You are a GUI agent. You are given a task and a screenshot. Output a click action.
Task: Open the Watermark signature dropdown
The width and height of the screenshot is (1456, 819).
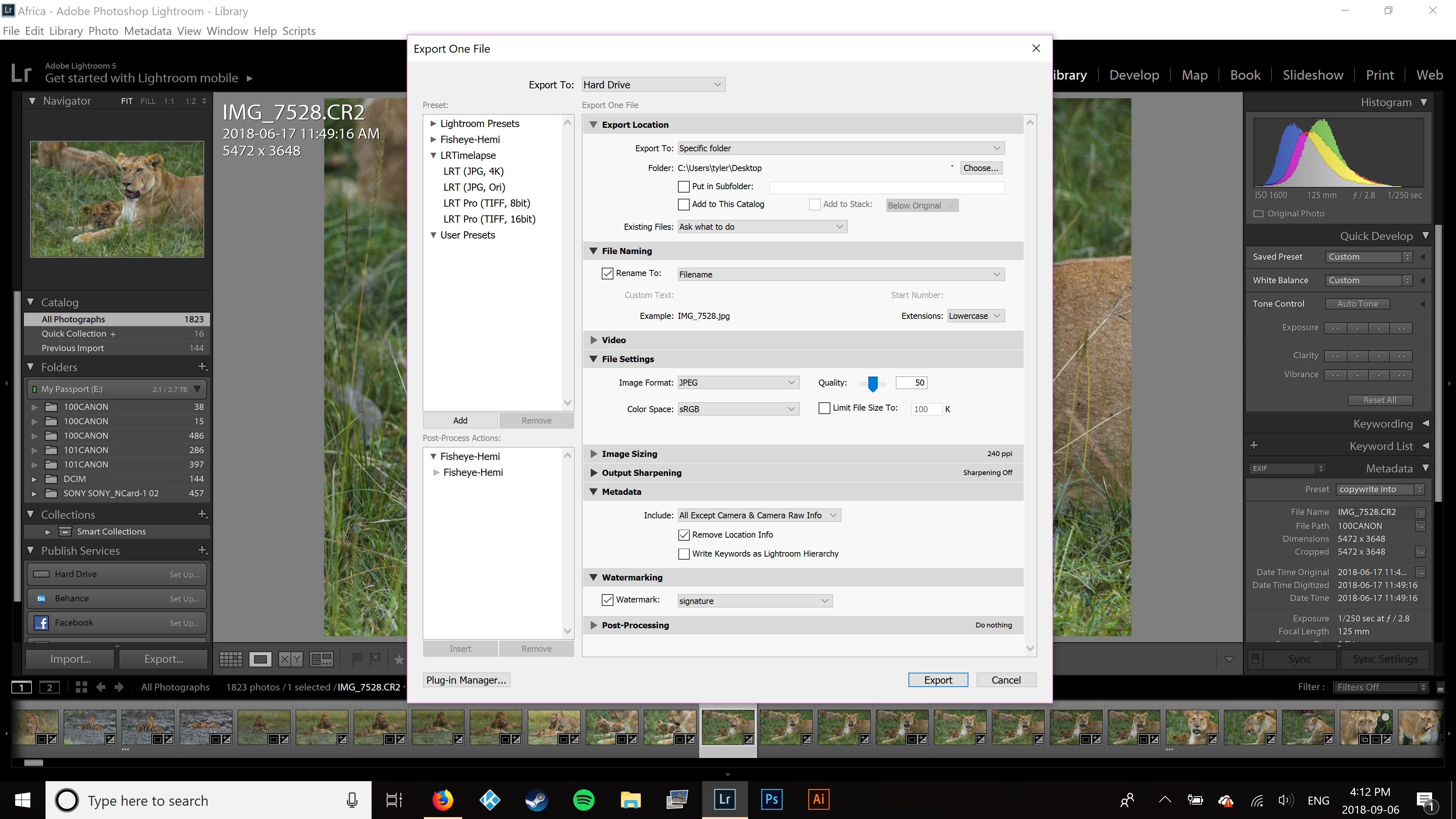point(755,601)
